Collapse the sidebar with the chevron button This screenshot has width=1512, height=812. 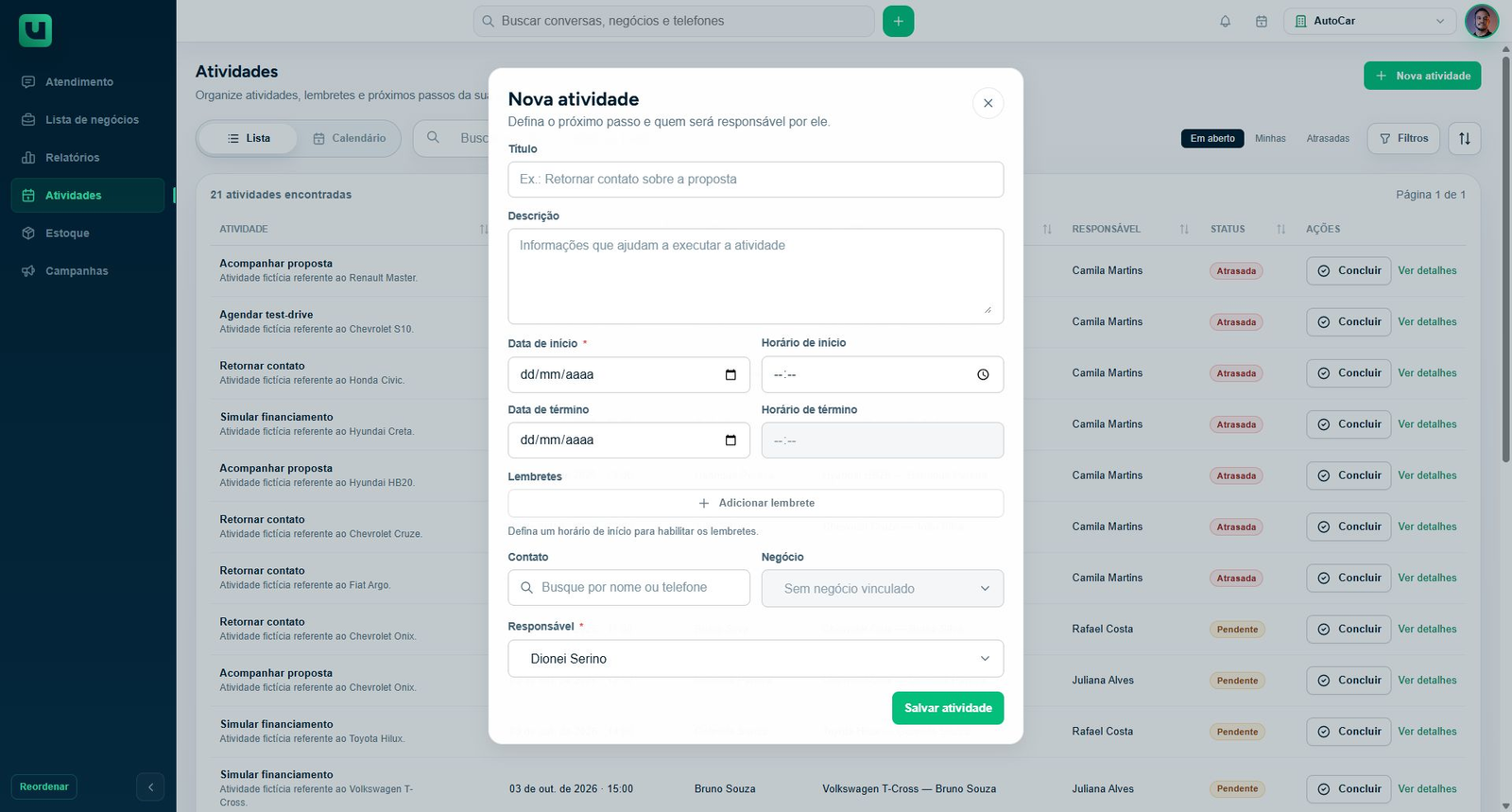click(150, 786)
